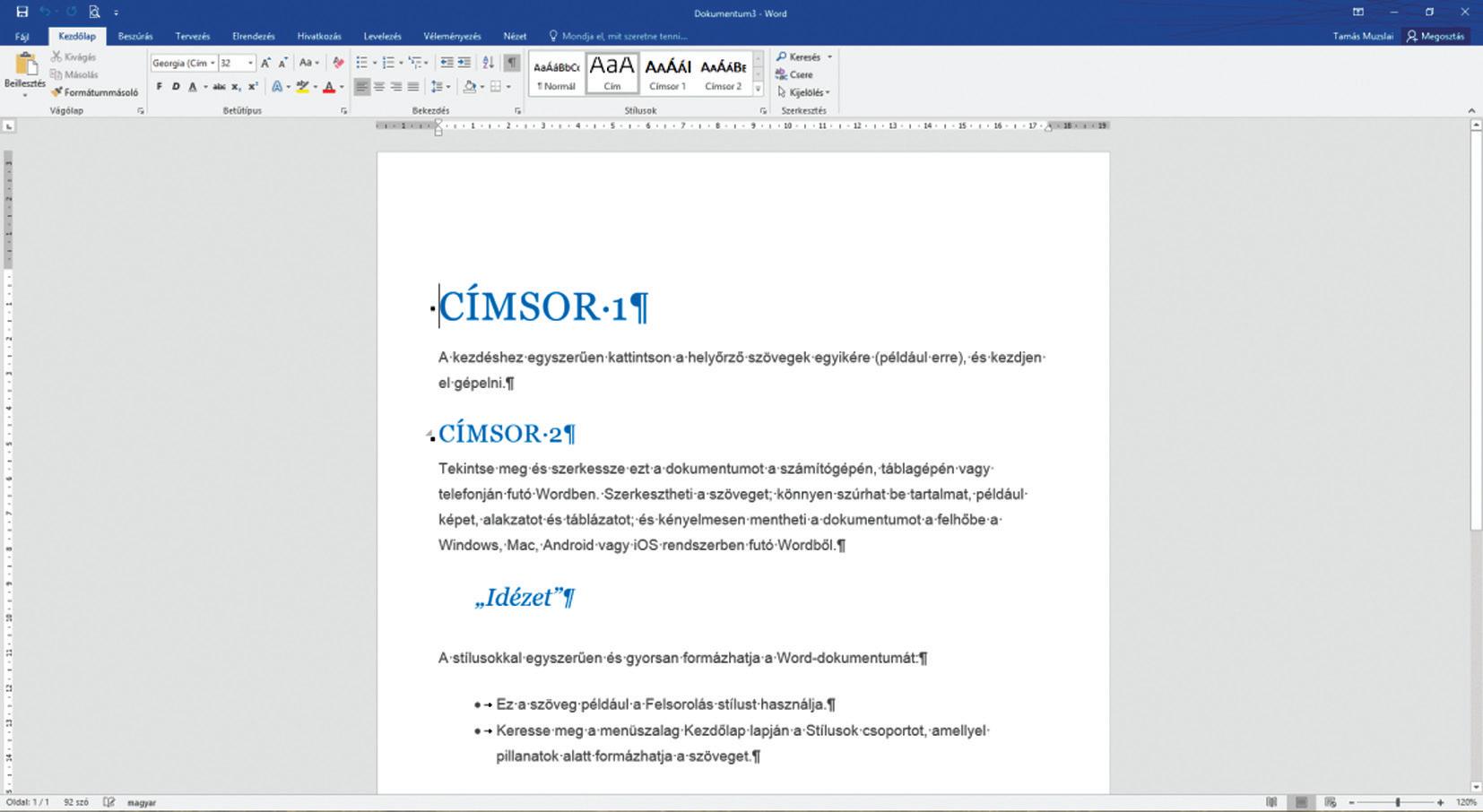Screen dimensions: 1483x812
Task: Switch to the Hivatkozás tab
Action: point(319,37)
